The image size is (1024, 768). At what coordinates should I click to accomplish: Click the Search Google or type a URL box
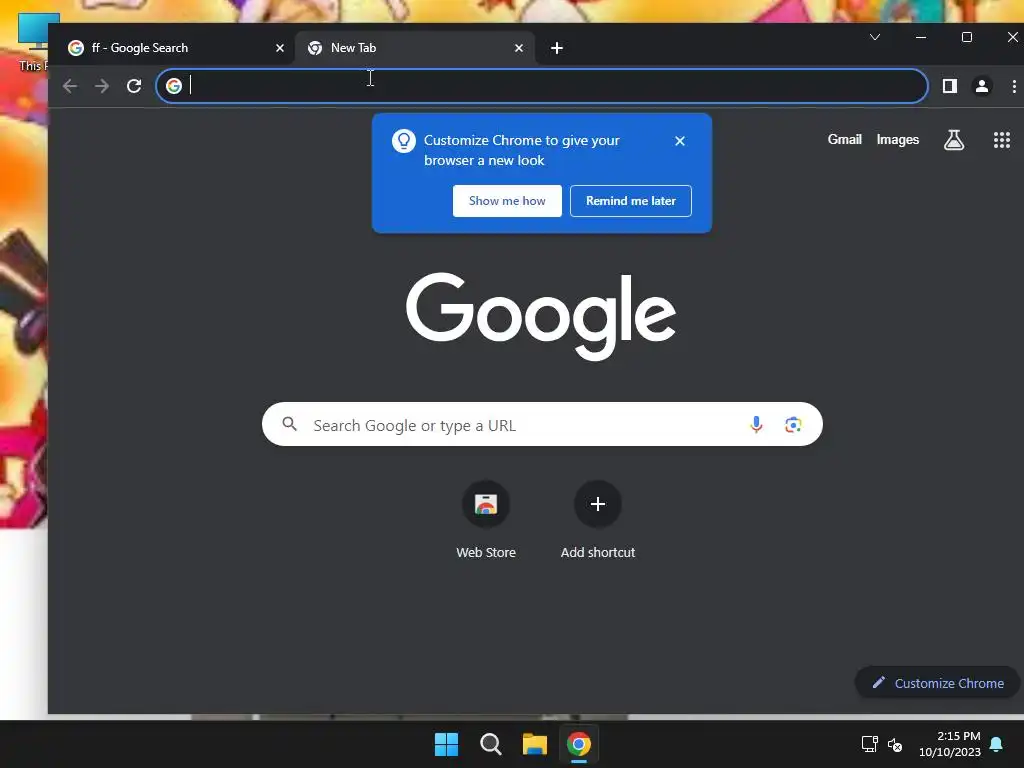[x=542, y=424]
